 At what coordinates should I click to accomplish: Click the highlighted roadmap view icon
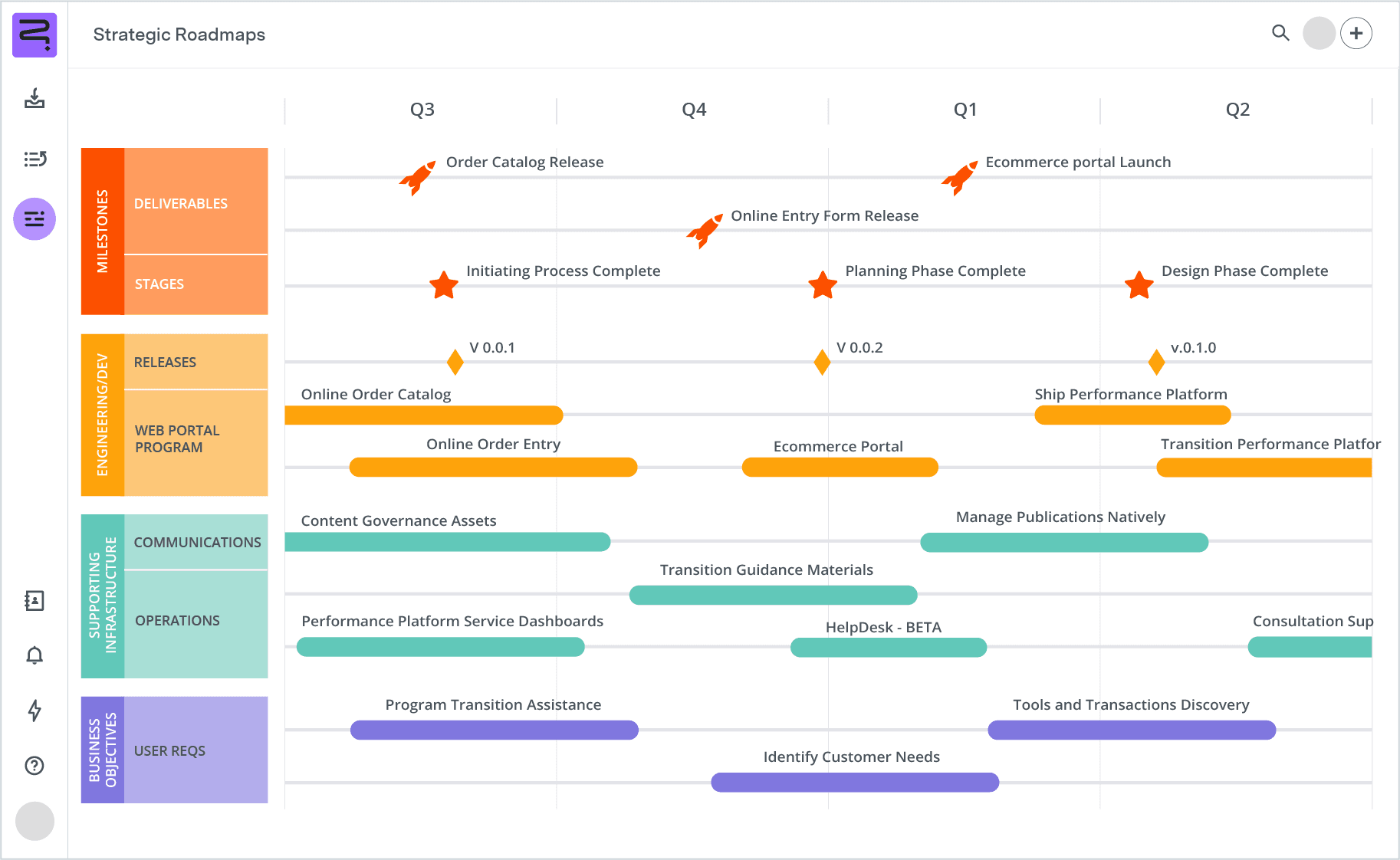coord(35,218)
